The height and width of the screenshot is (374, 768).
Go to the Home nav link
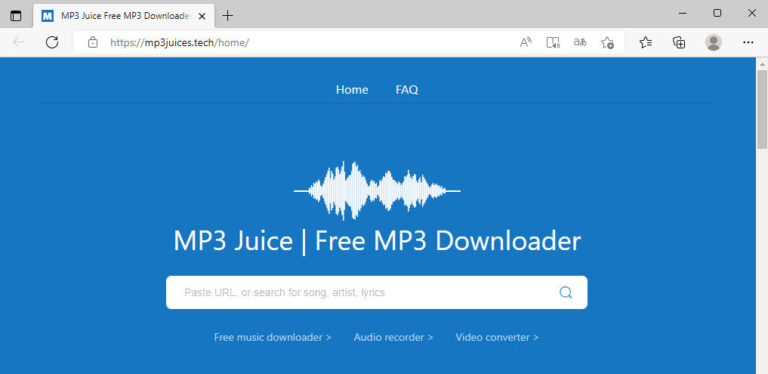click(352, 90)
